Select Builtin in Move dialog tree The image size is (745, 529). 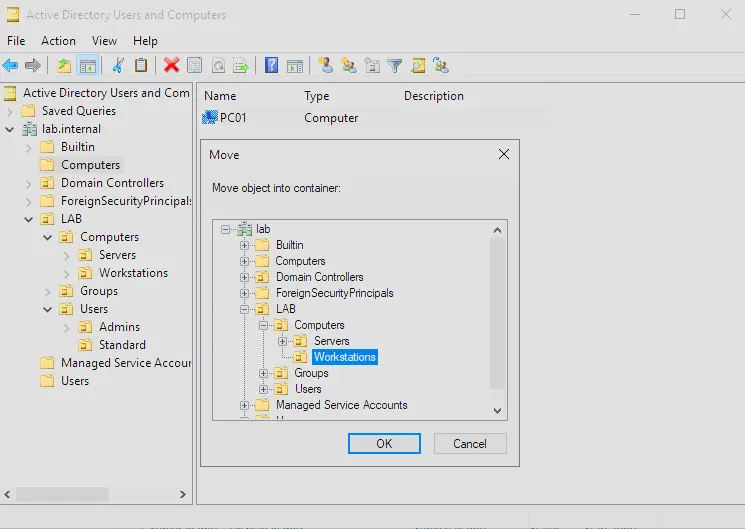289,245
